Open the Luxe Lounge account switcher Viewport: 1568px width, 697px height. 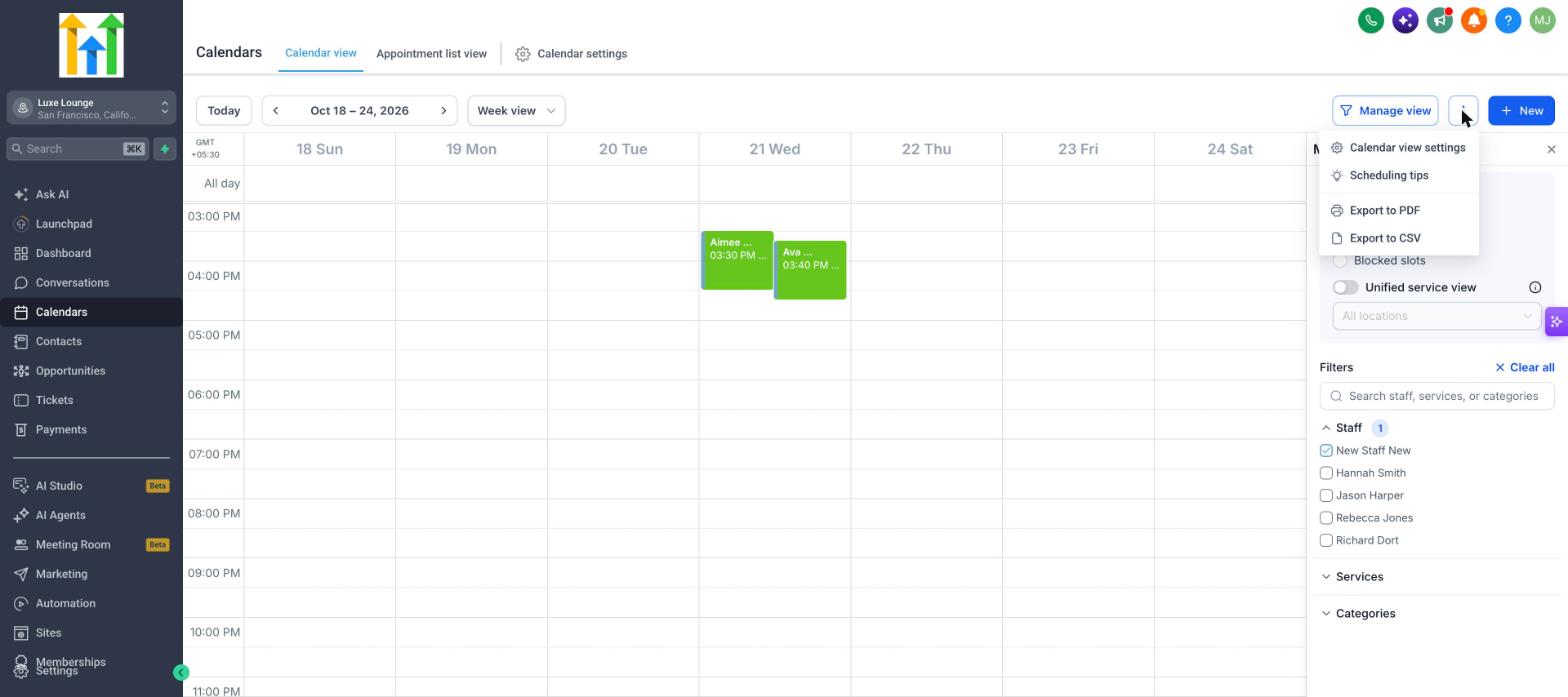pos(91,108)
